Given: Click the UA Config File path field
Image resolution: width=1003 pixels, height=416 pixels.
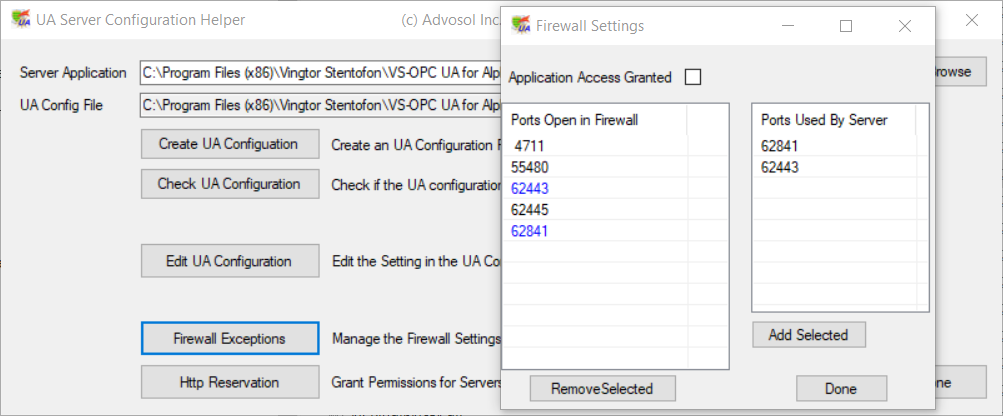Looking at the screenshot, I should coord(320,104).
